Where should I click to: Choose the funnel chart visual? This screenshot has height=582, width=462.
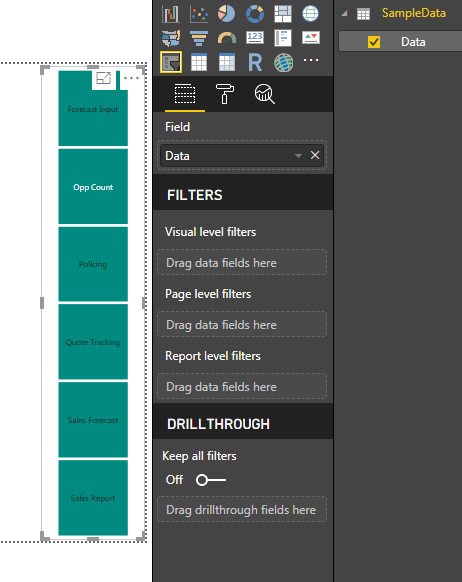(x=199, y=38)
